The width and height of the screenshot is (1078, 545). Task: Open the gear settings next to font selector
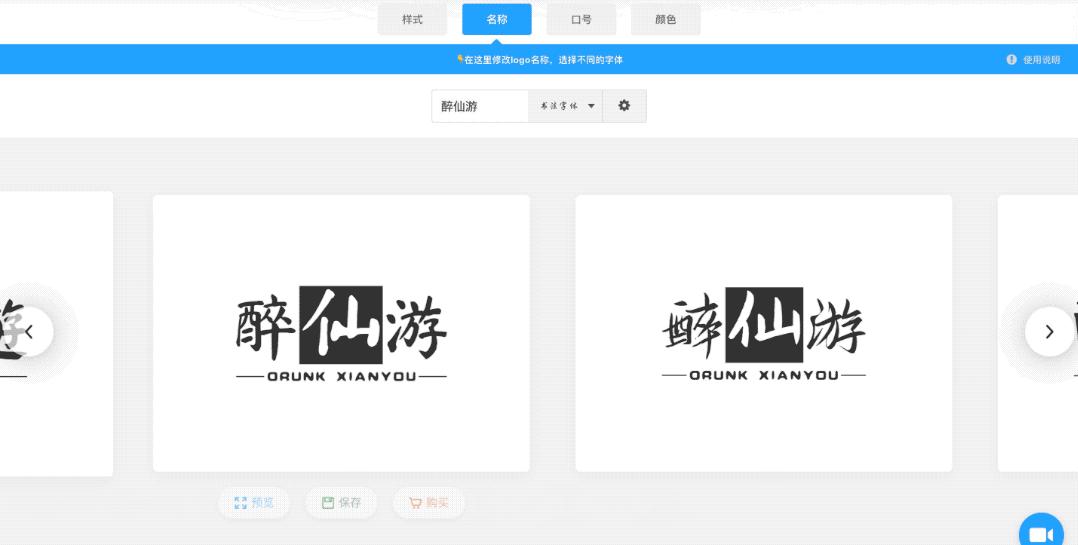624,106
